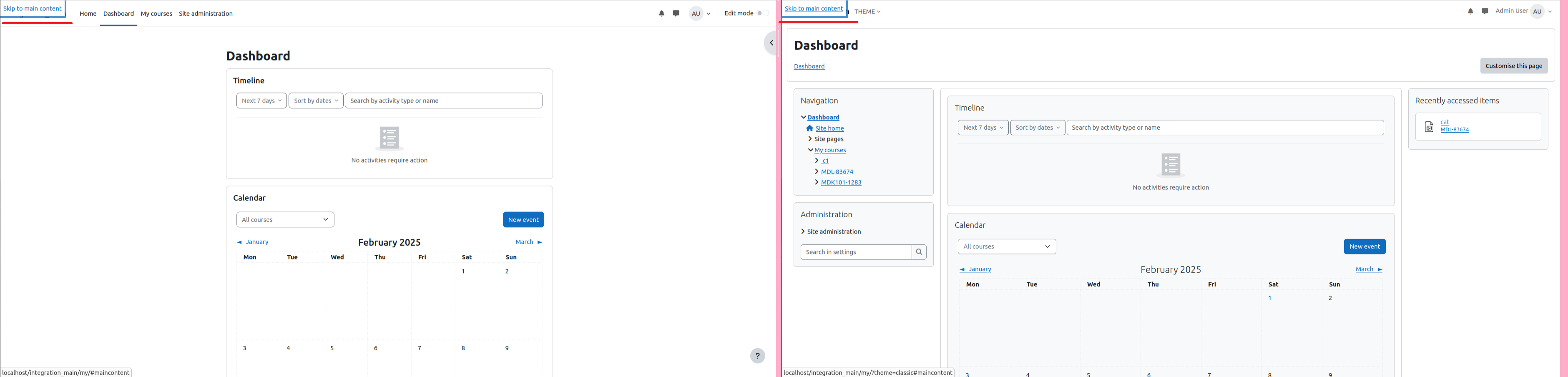The image size is (1568, 377).
Task: Open cat item in Recently accessed items
Action: 1445,123
